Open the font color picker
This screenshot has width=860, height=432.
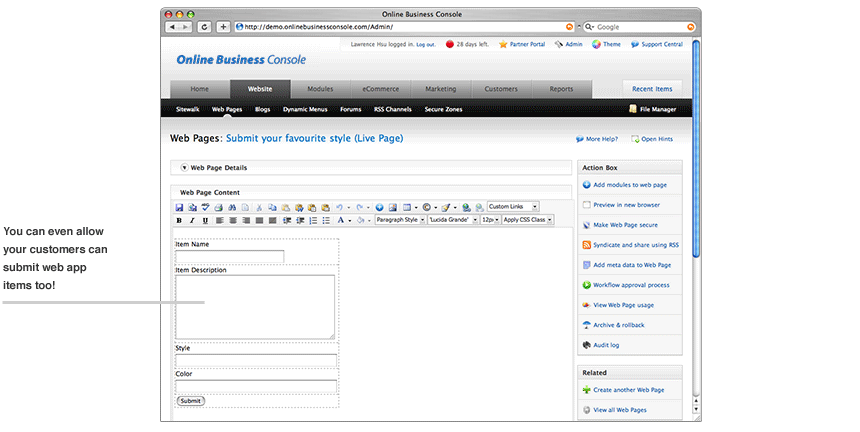pyautogui.click(x=340, y=220)
